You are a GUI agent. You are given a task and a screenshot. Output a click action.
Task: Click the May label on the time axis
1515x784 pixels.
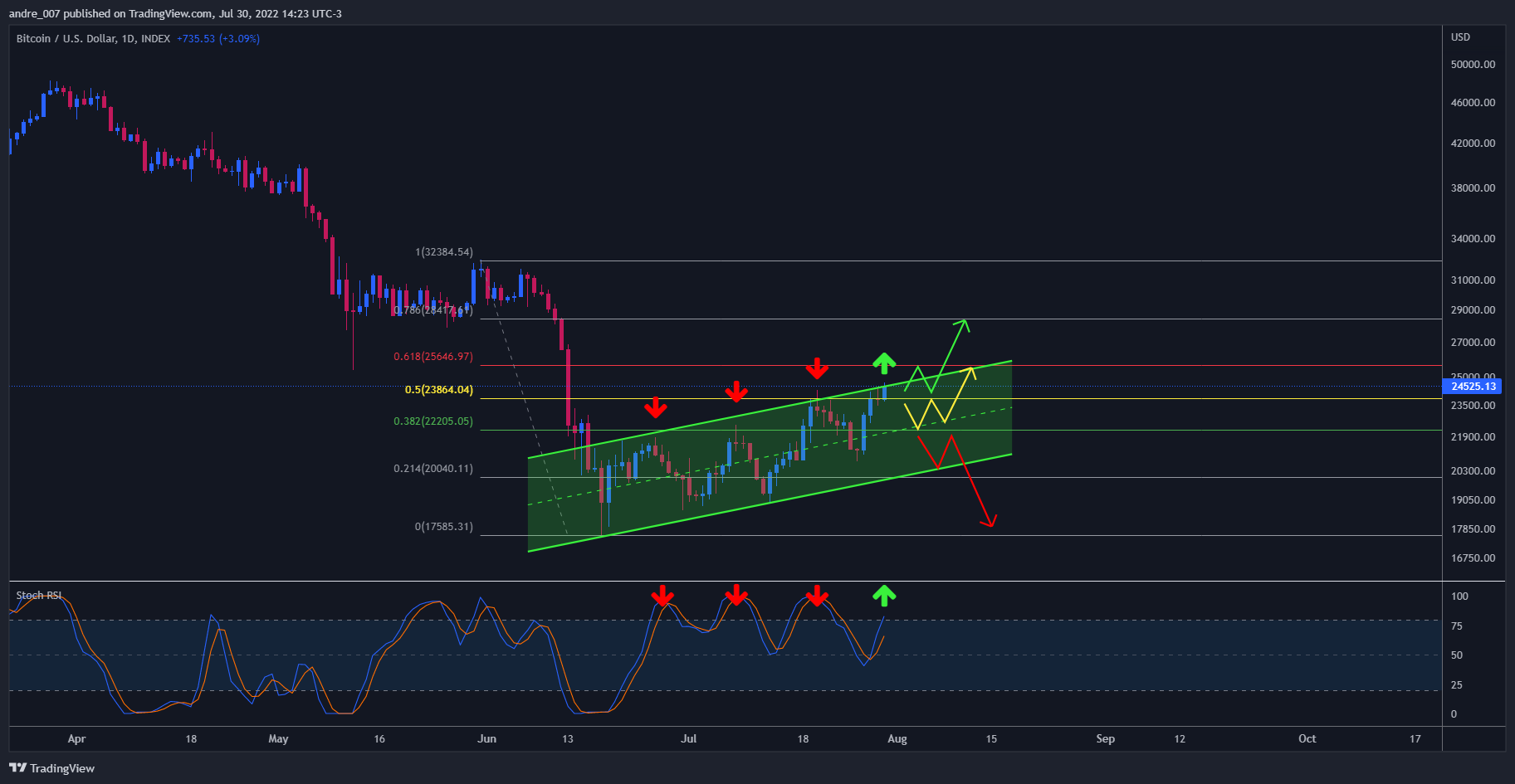278,739
